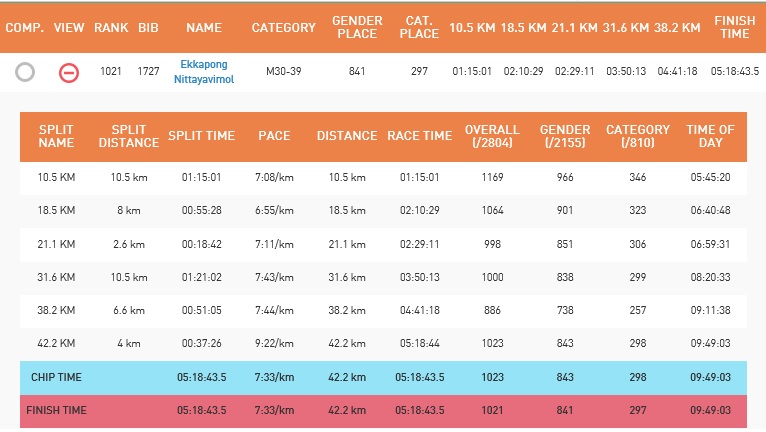The image size is (766, 432).
Task: Click the SPLIT TIME header
Action: pyautogui.click(x=202, y=136)
